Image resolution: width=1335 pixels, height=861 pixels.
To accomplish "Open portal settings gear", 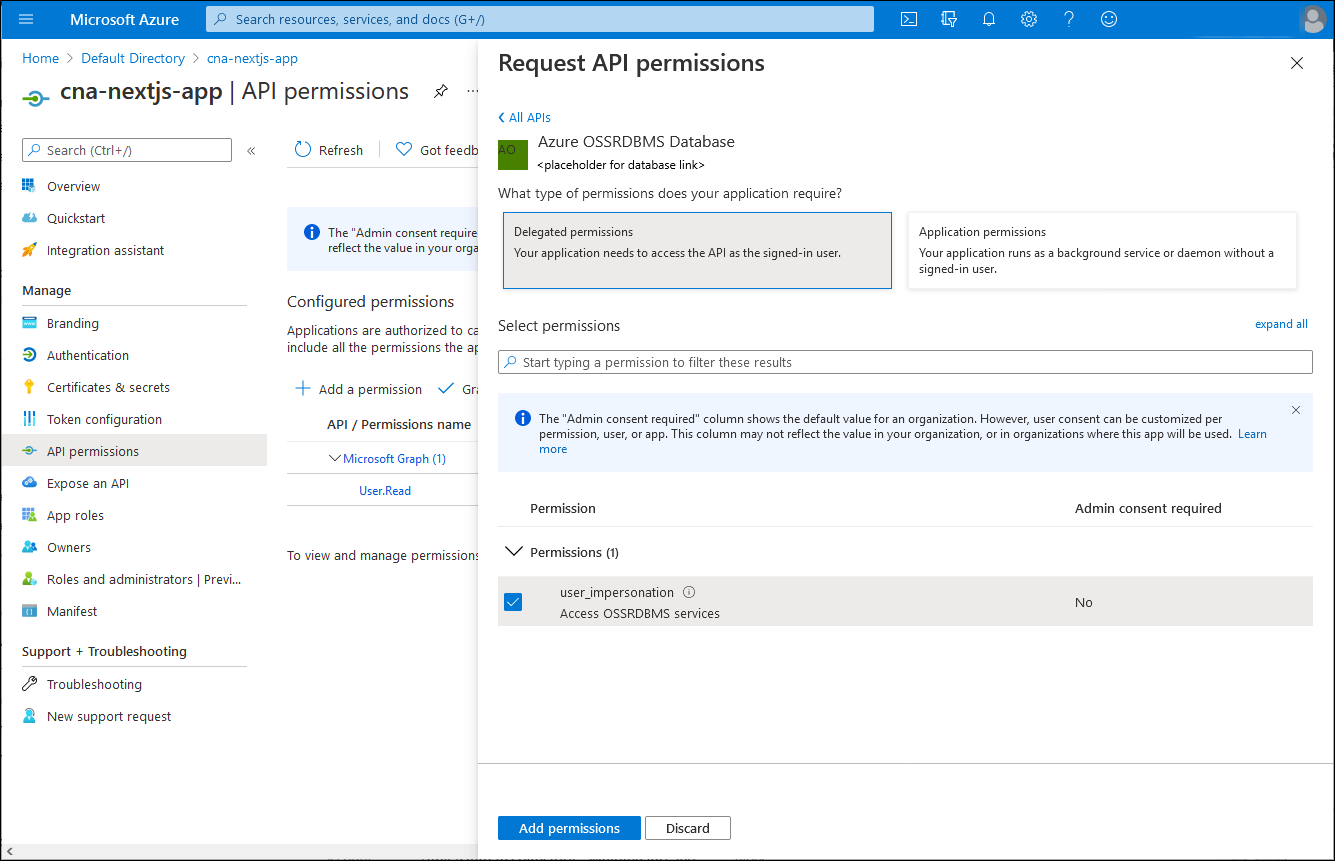I will tap(1028, 19).
